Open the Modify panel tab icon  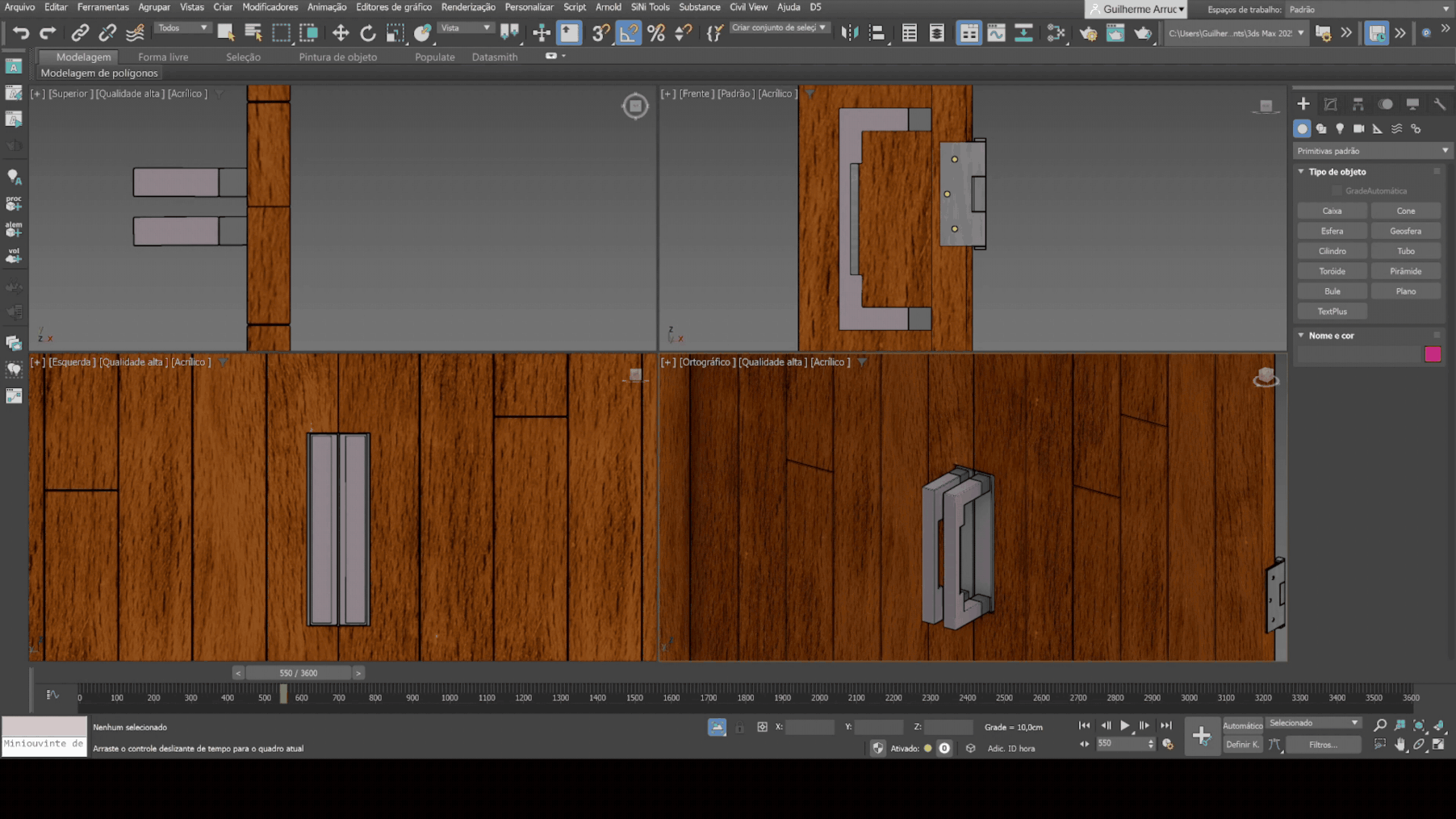[1330, 104]
